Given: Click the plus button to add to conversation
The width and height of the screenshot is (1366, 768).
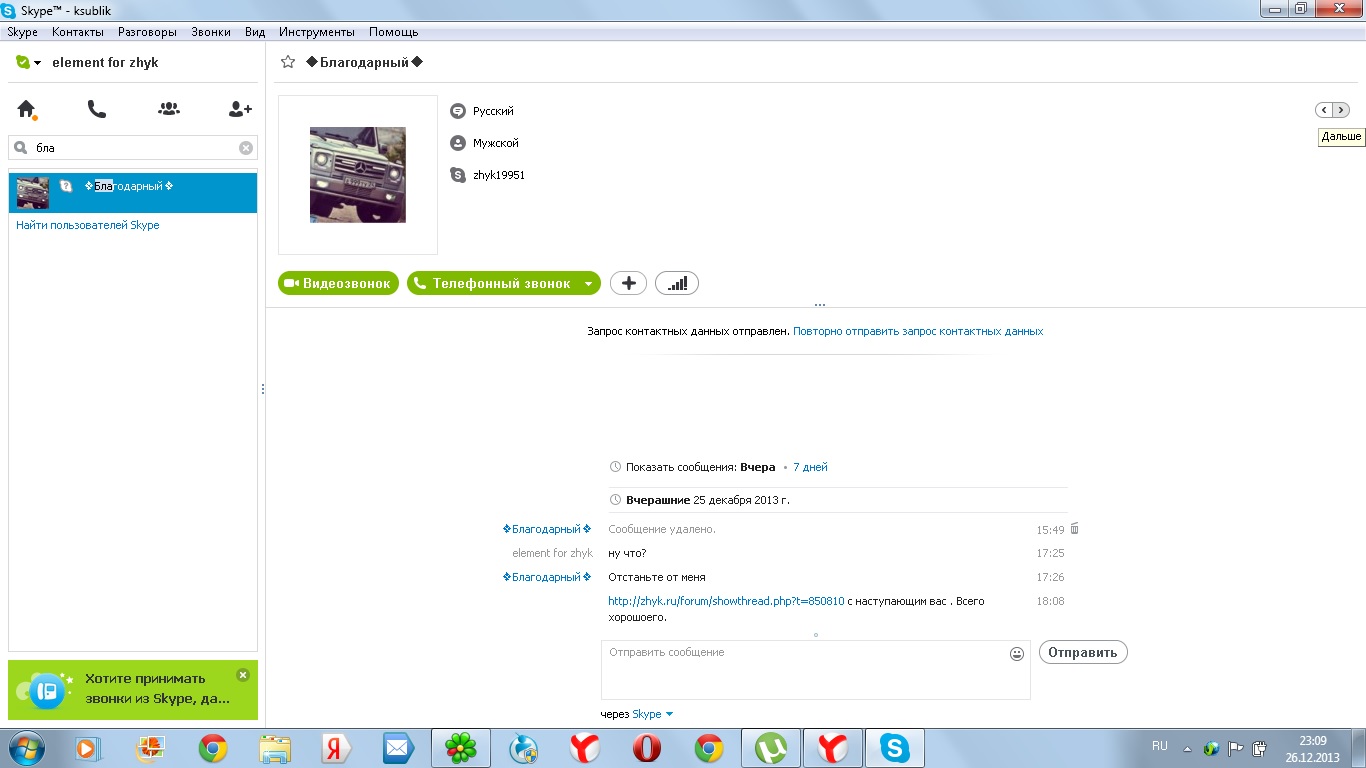Looking at the screenshot, I should click(x=628, y=284).
